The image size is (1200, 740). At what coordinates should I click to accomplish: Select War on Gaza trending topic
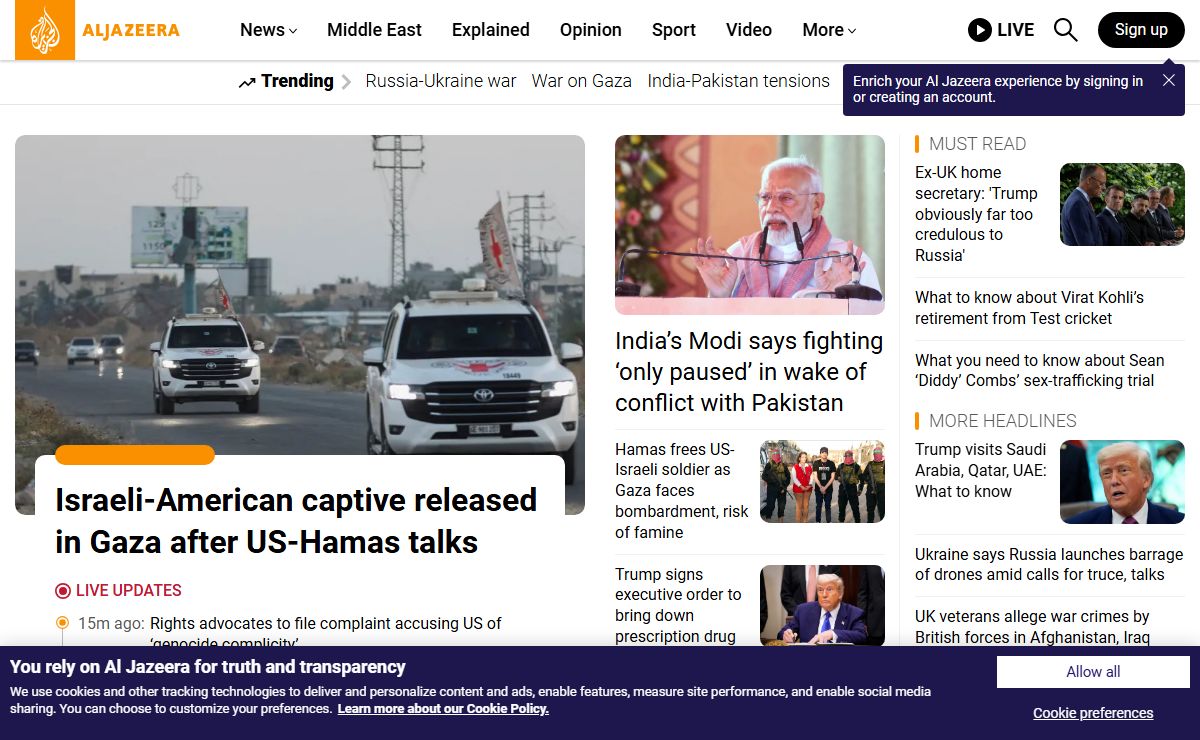click(582, 81)
